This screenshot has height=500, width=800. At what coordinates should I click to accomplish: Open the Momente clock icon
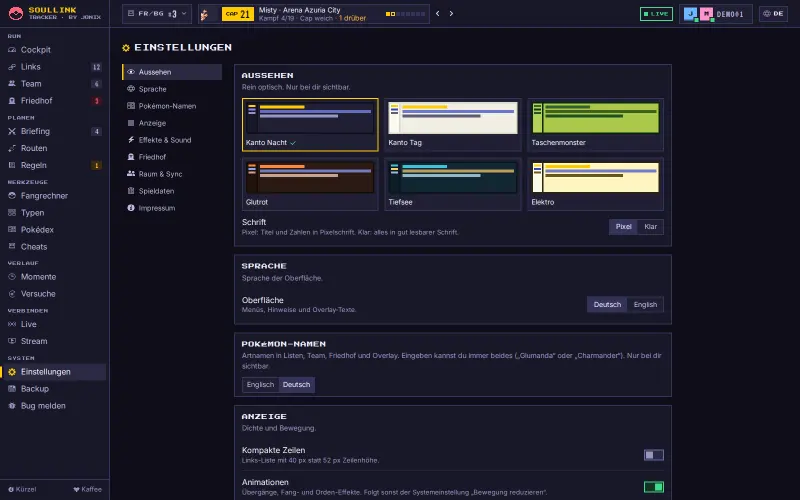tap(12, 277)
